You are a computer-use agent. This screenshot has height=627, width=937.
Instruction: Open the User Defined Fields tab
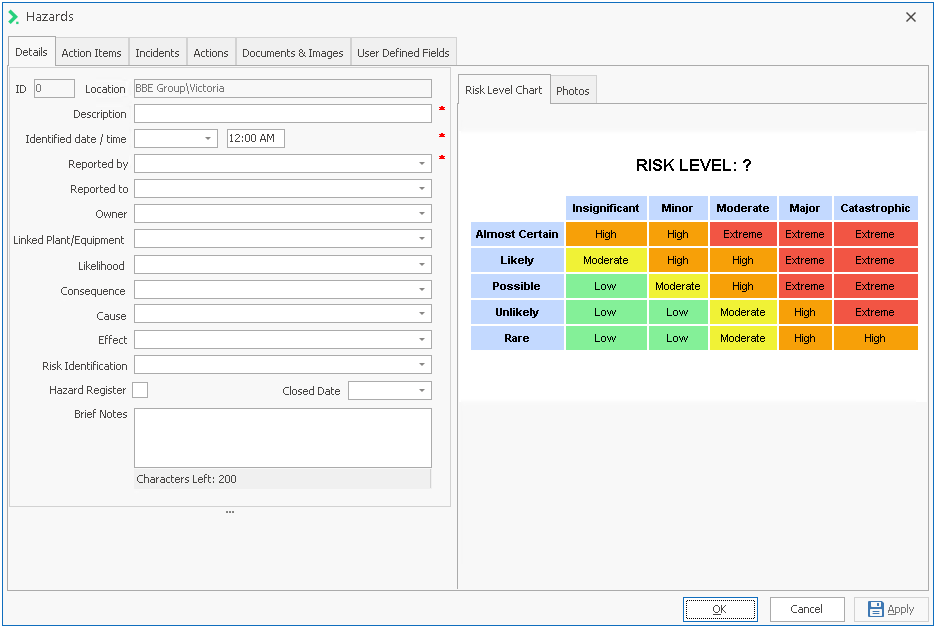(403, 53)
